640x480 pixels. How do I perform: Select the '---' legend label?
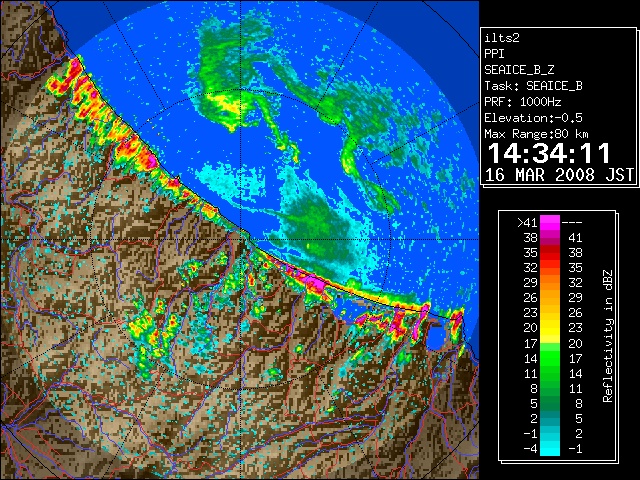[x=572, y=223]
